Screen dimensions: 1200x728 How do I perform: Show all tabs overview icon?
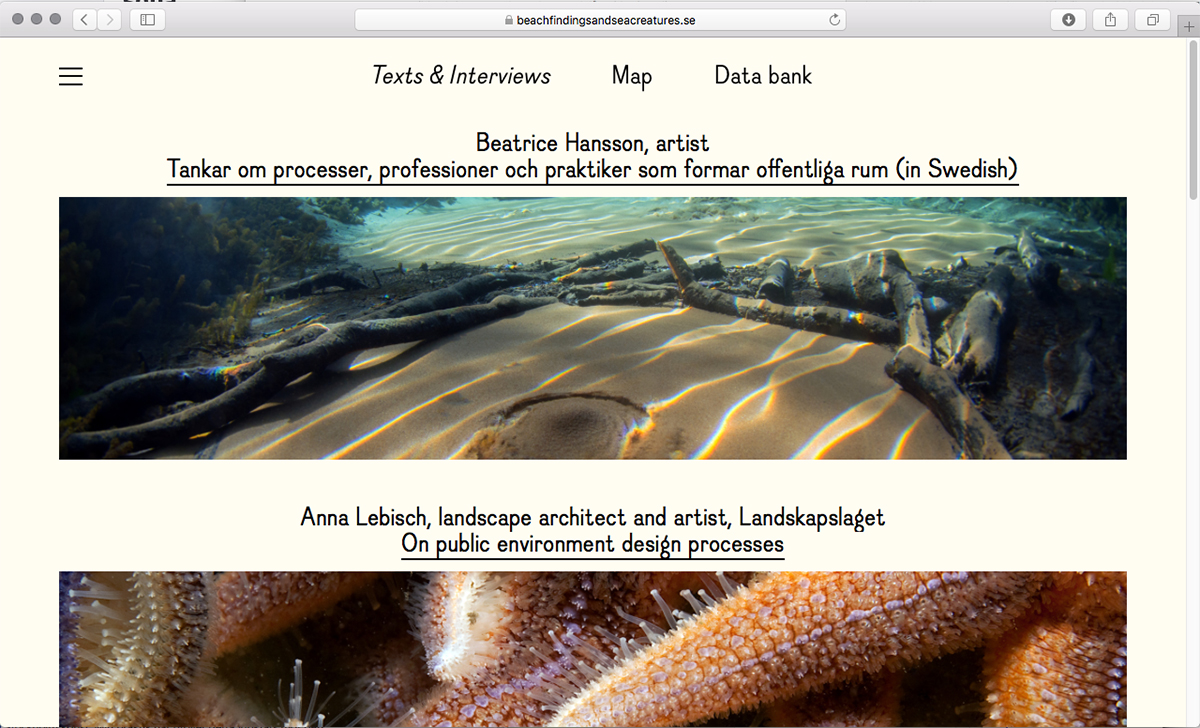coord(1153,19)
